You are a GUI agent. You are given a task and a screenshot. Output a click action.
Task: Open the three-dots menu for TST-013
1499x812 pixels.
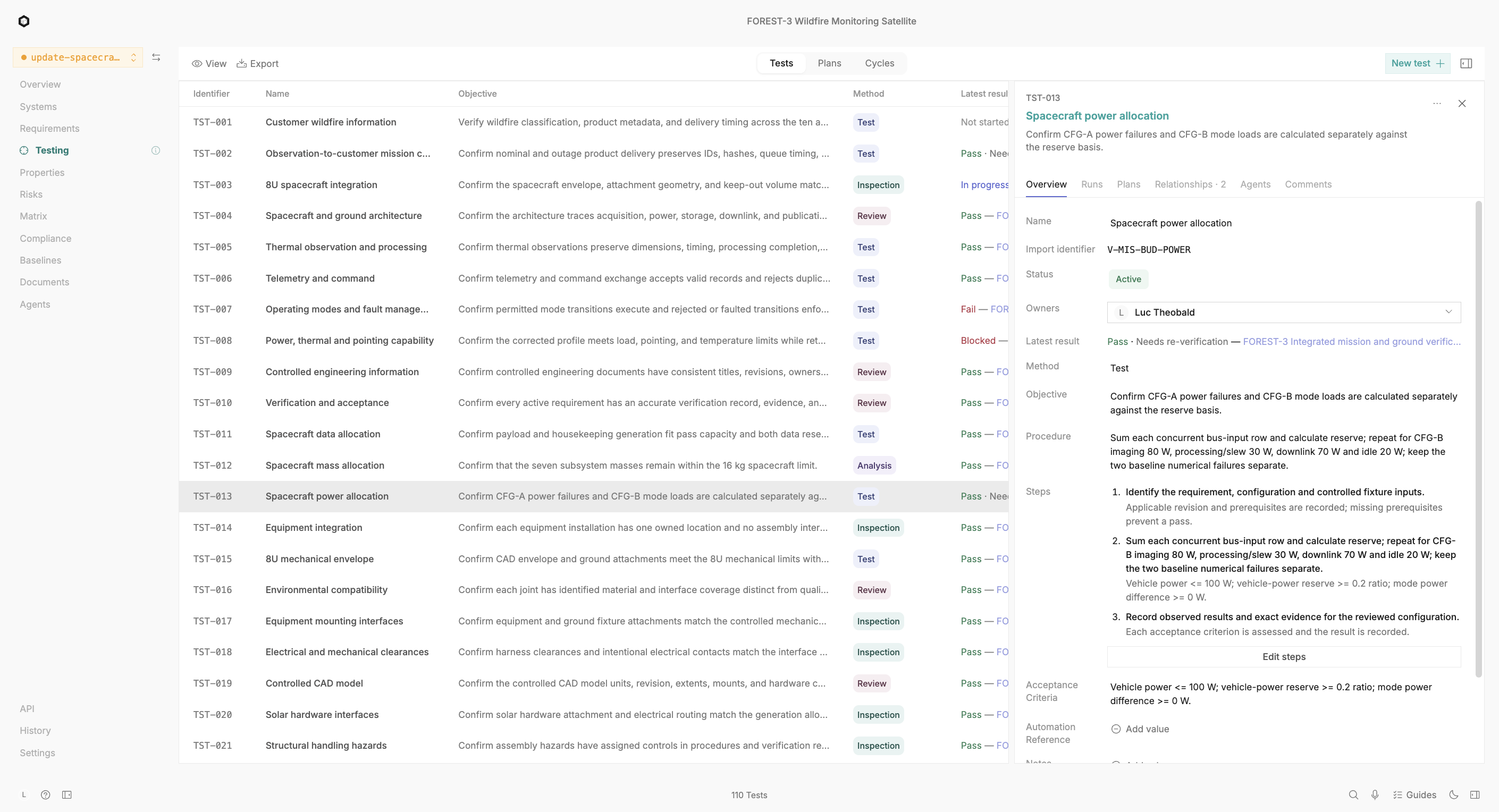click(1437, 104)
